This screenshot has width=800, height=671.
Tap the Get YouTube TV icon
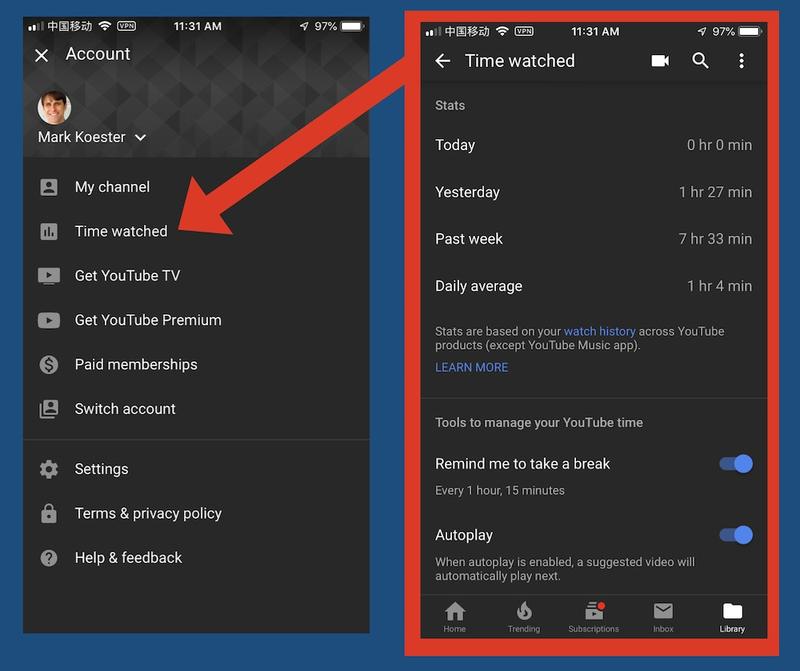[49, 276]
